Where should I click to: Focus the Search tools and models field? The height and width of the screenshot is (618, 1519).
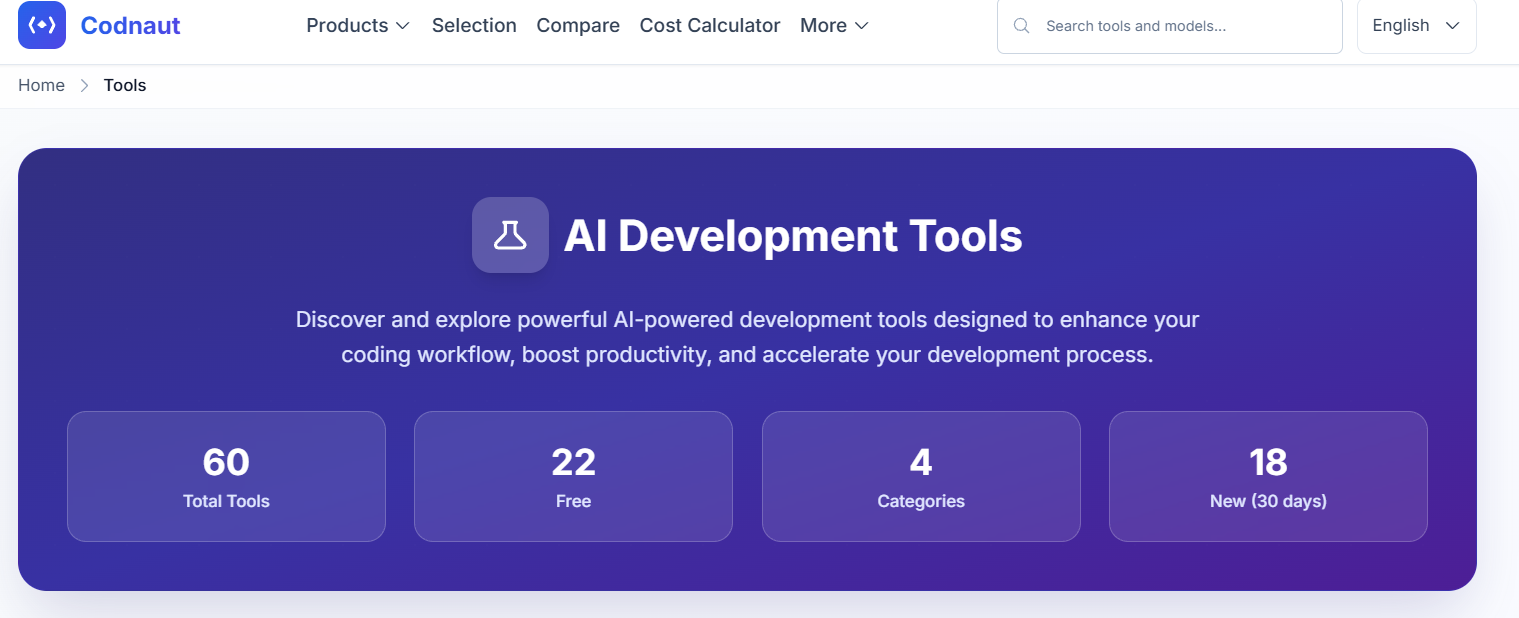(x=1169, y=26)
